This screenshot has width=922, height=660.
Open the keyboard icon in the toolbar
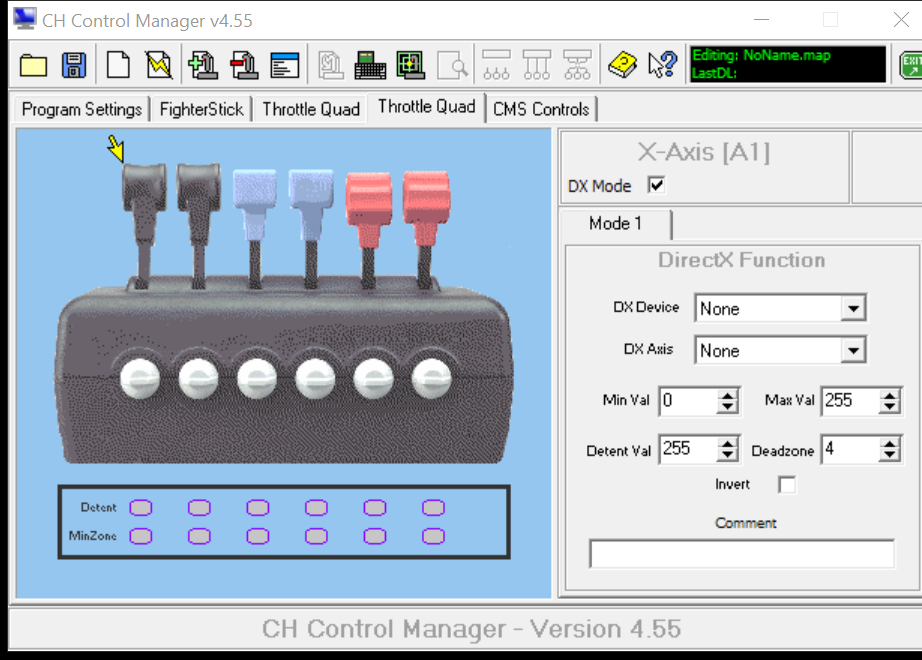[370, 65]
